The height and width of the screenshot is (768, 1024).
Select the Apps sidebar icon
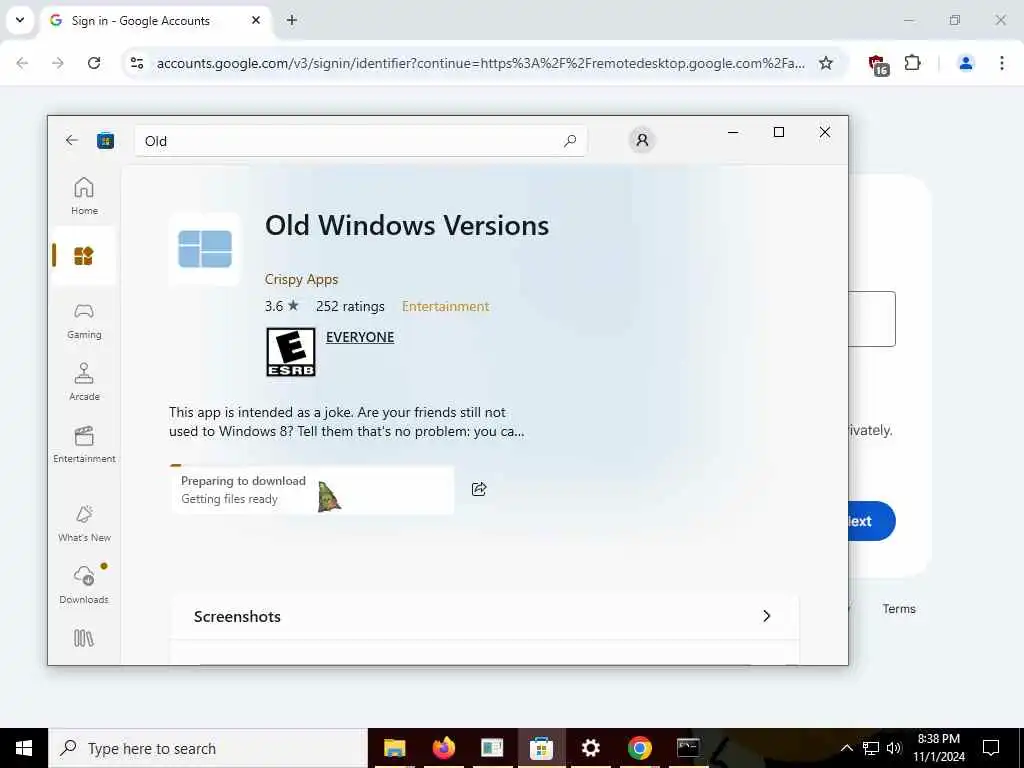coord(84,256)
